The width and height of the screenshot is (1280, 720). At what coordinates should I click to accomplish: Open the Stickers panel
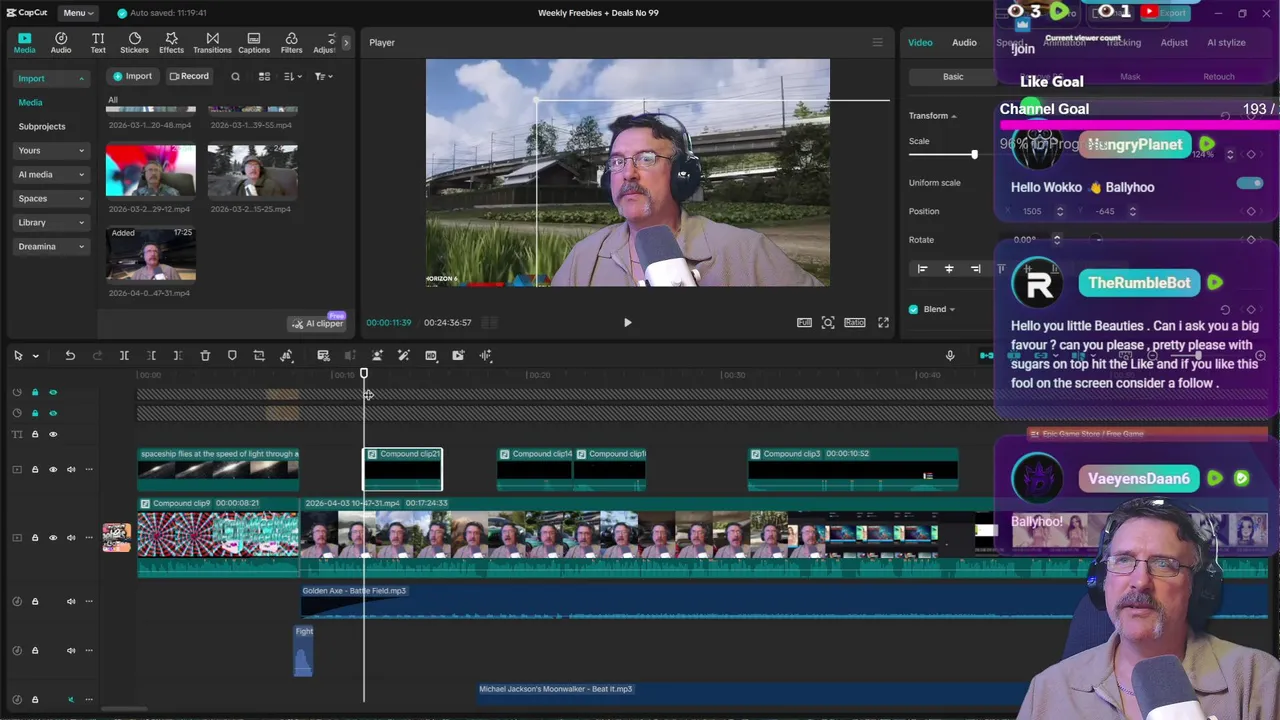click(134, 43)
